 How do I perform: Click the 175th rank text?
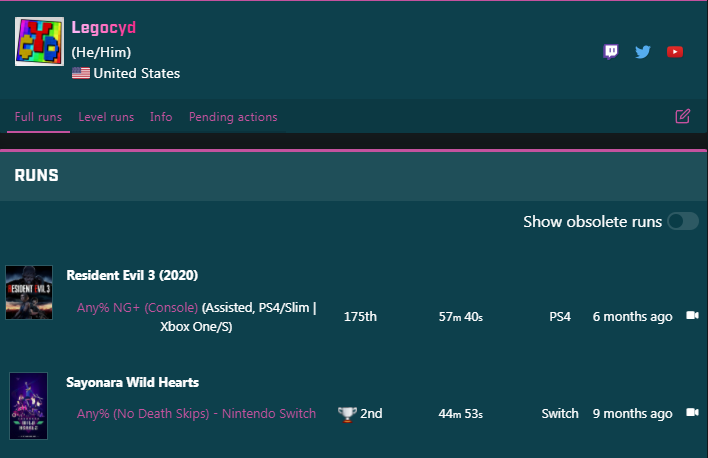coord(360,317)
